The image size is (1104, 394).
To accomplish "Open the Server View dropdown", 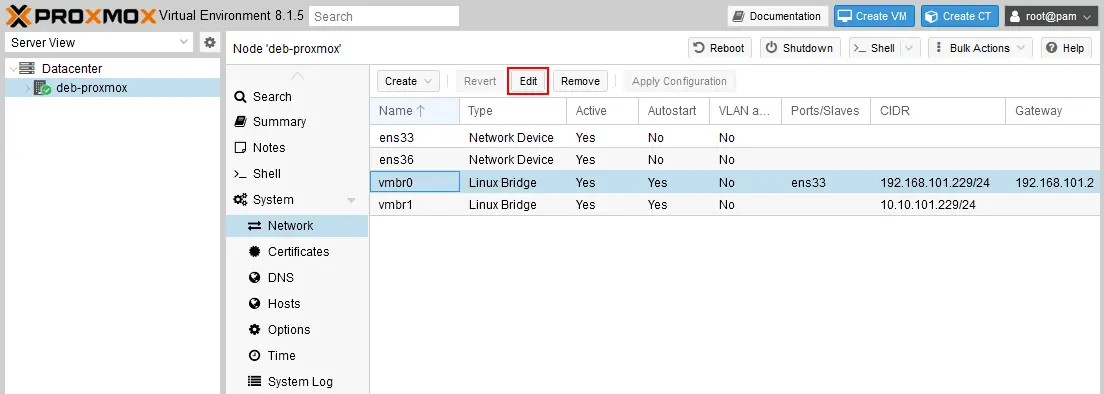I will click(x=184, y=42).
